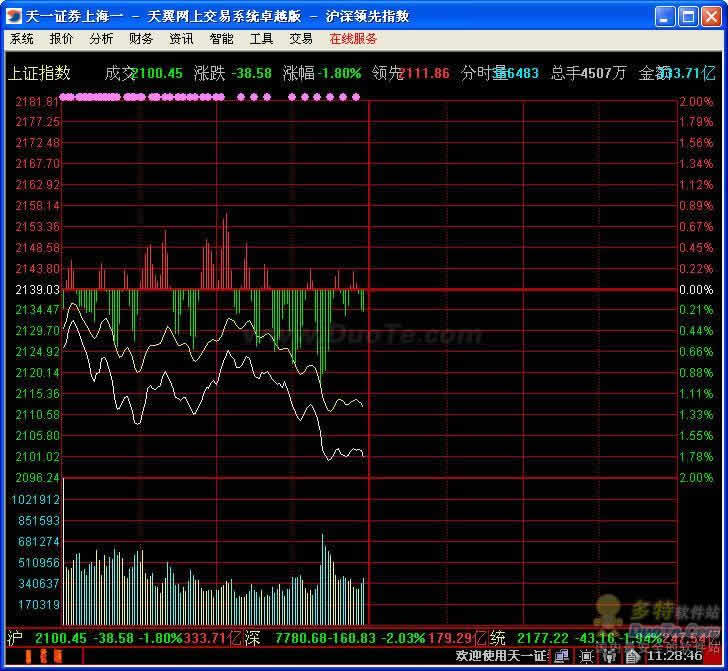728x671 pixels.
Task: Click the trash-like icon in status bar
Action: click(609, 656)
